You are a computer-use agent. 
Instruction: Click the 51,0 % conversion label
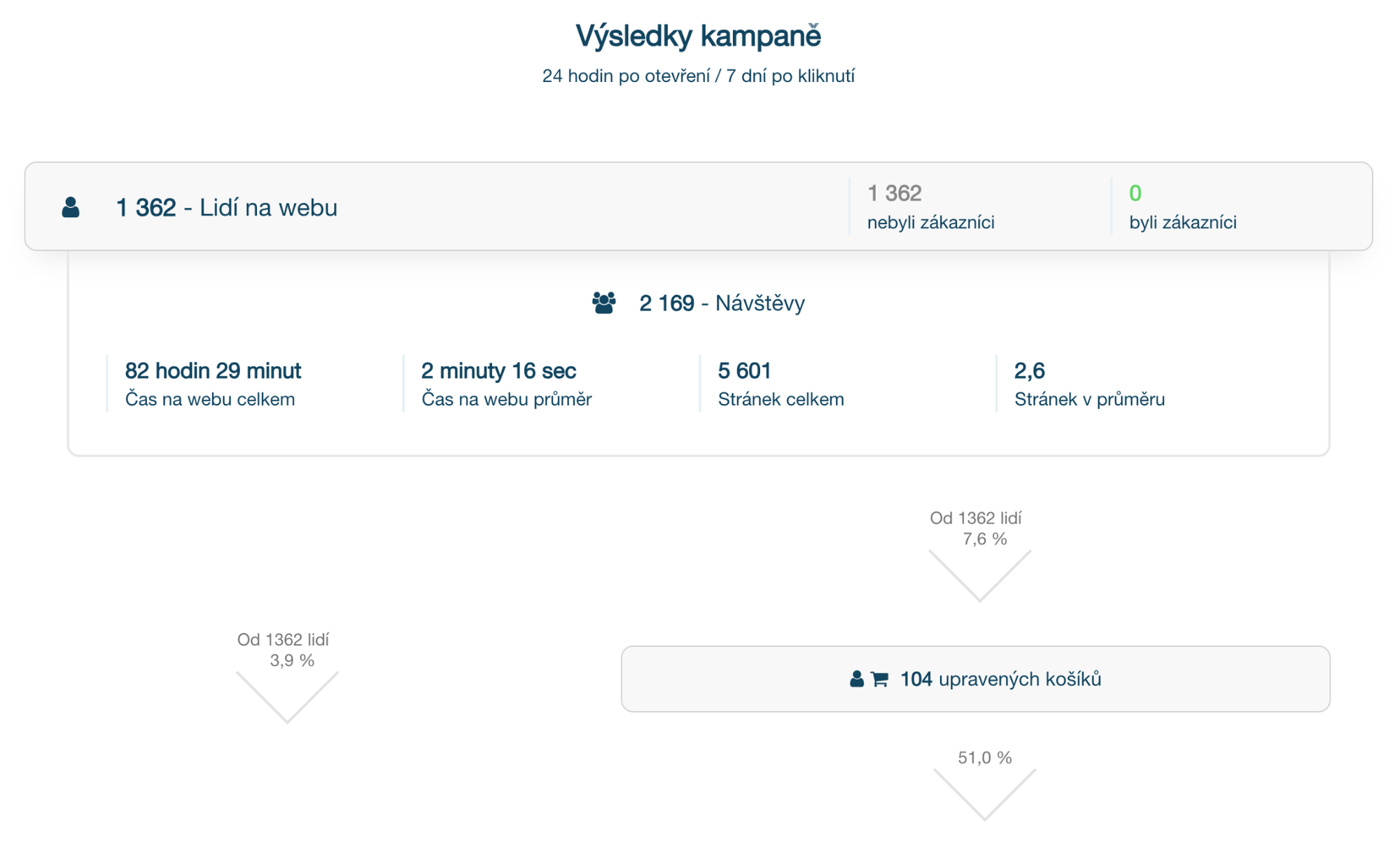click(x=984, y=758)
